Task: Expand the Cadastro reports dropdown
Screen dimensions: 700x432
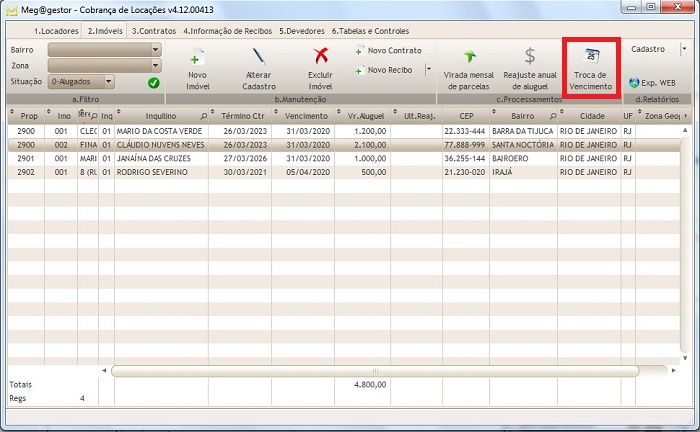Action: click(685, 48)
